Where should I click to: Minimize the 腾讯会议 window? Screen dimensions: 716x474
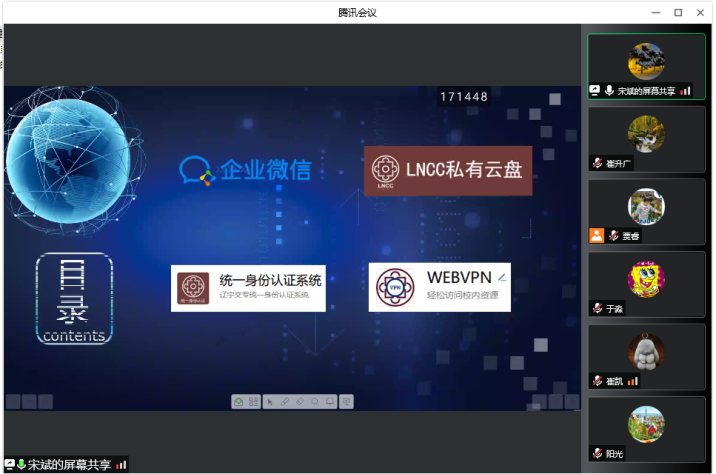click(x=656, y=13)
